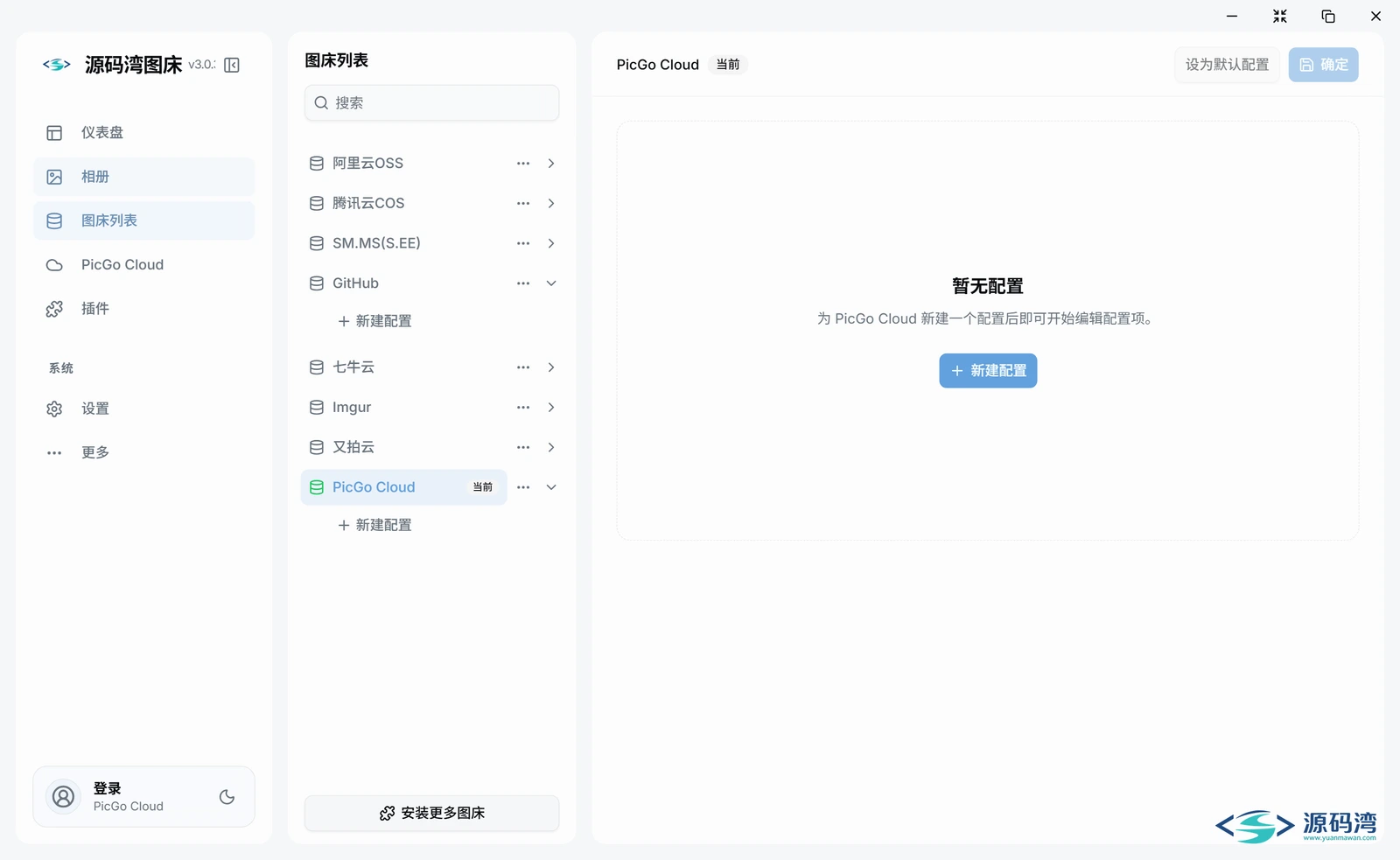The height and width of the screenshot is (860, 1400).
Task: Click 设为默认配置 button
Action: (1227, 65)
